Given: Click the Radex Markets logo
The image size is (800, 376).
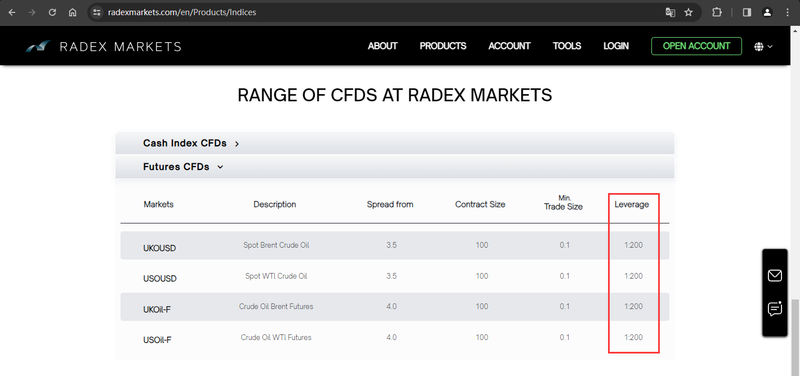Looking at the screenshot, I should [x=104, y=47].
